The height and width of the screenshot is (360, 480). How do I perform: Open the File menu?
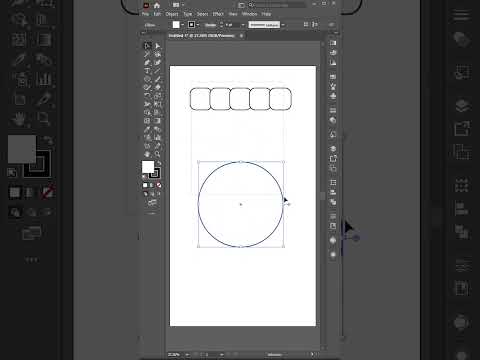146,14
